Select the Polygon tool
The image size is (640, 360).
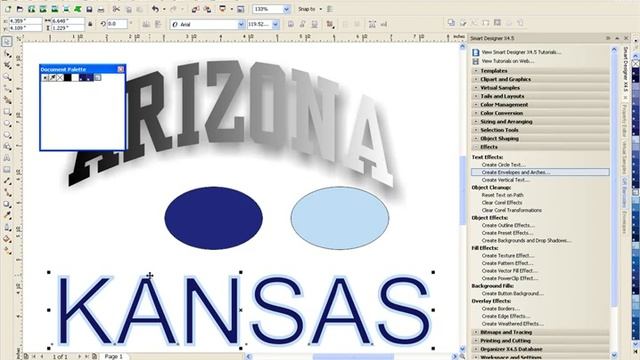click(7, 135)
